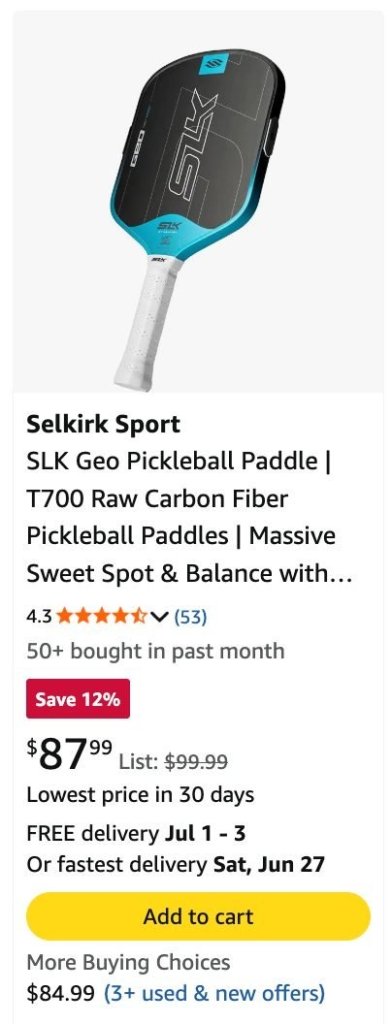Click the struck-through $99.99 list price
Screen dimensions: 392x1024
[195, 761]
